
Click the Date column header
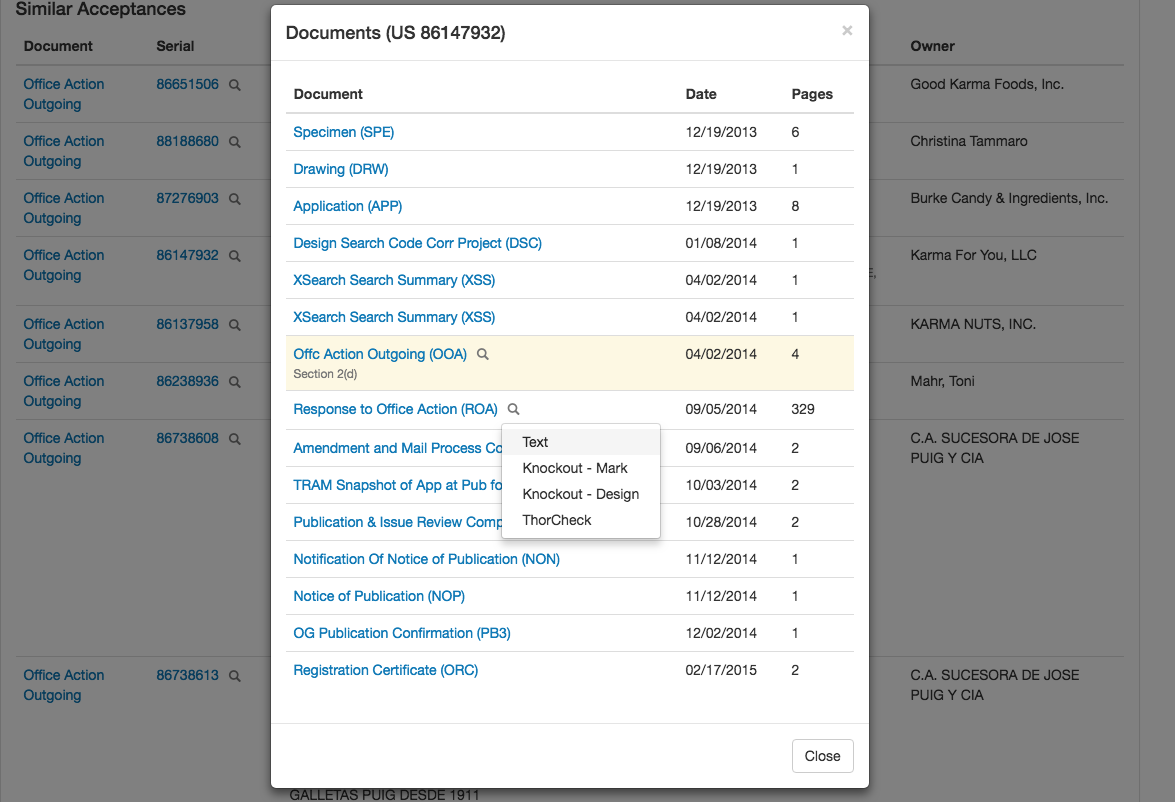700,94
